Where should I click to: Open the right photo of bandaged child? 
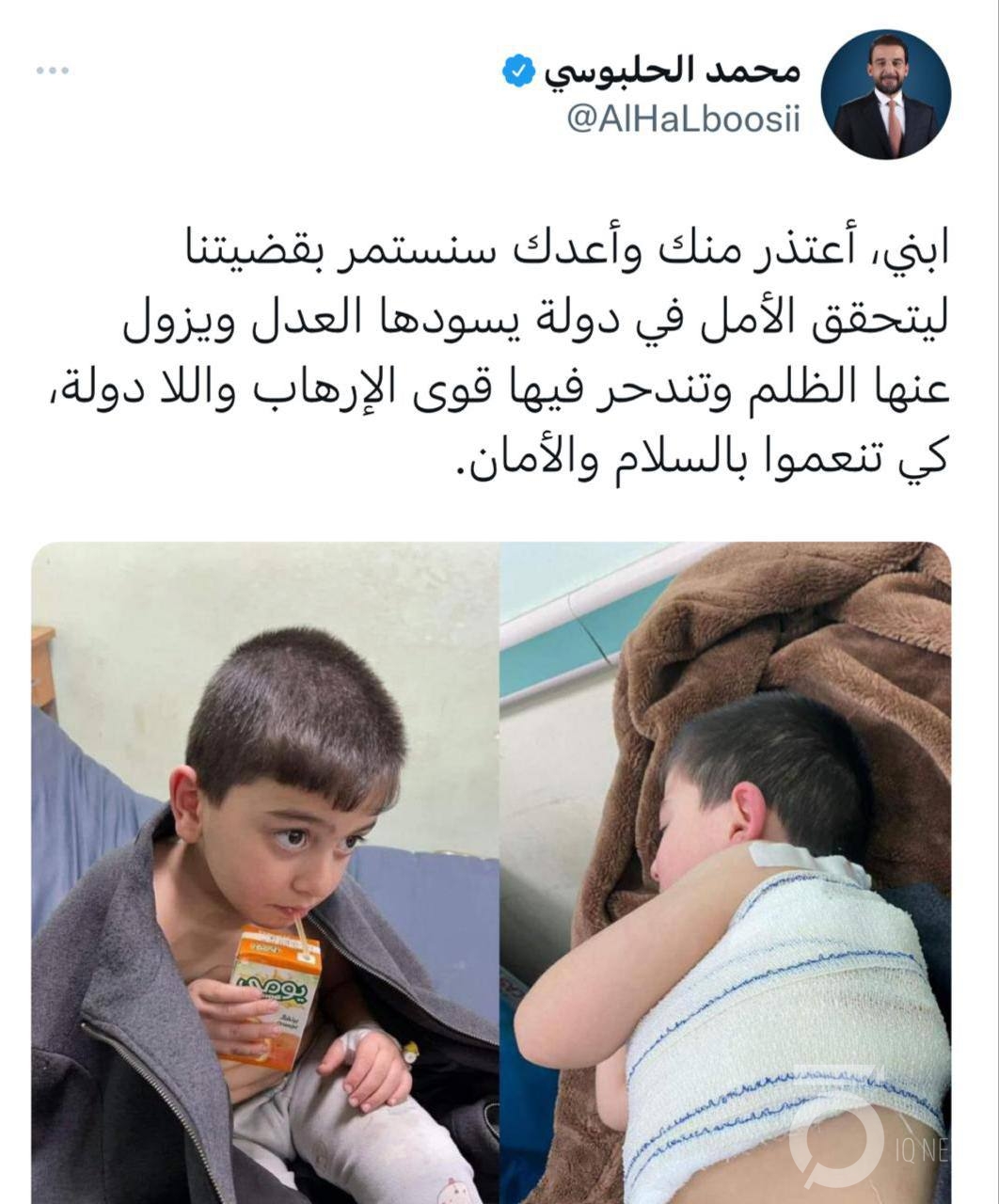tap(725, 872)
